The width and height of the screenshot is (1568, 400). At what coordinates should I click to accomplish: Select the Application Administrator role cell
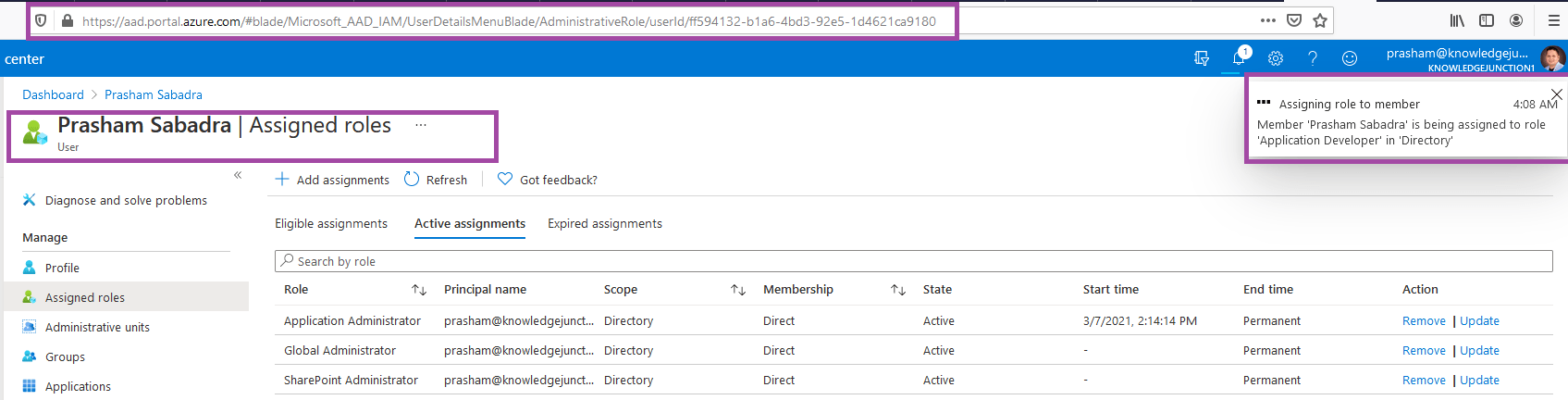(352, 321)
